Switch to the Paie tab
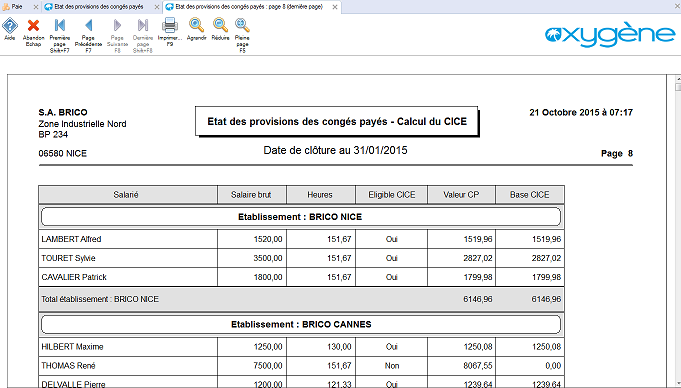681x388 pixels. [x=17, y=7]
